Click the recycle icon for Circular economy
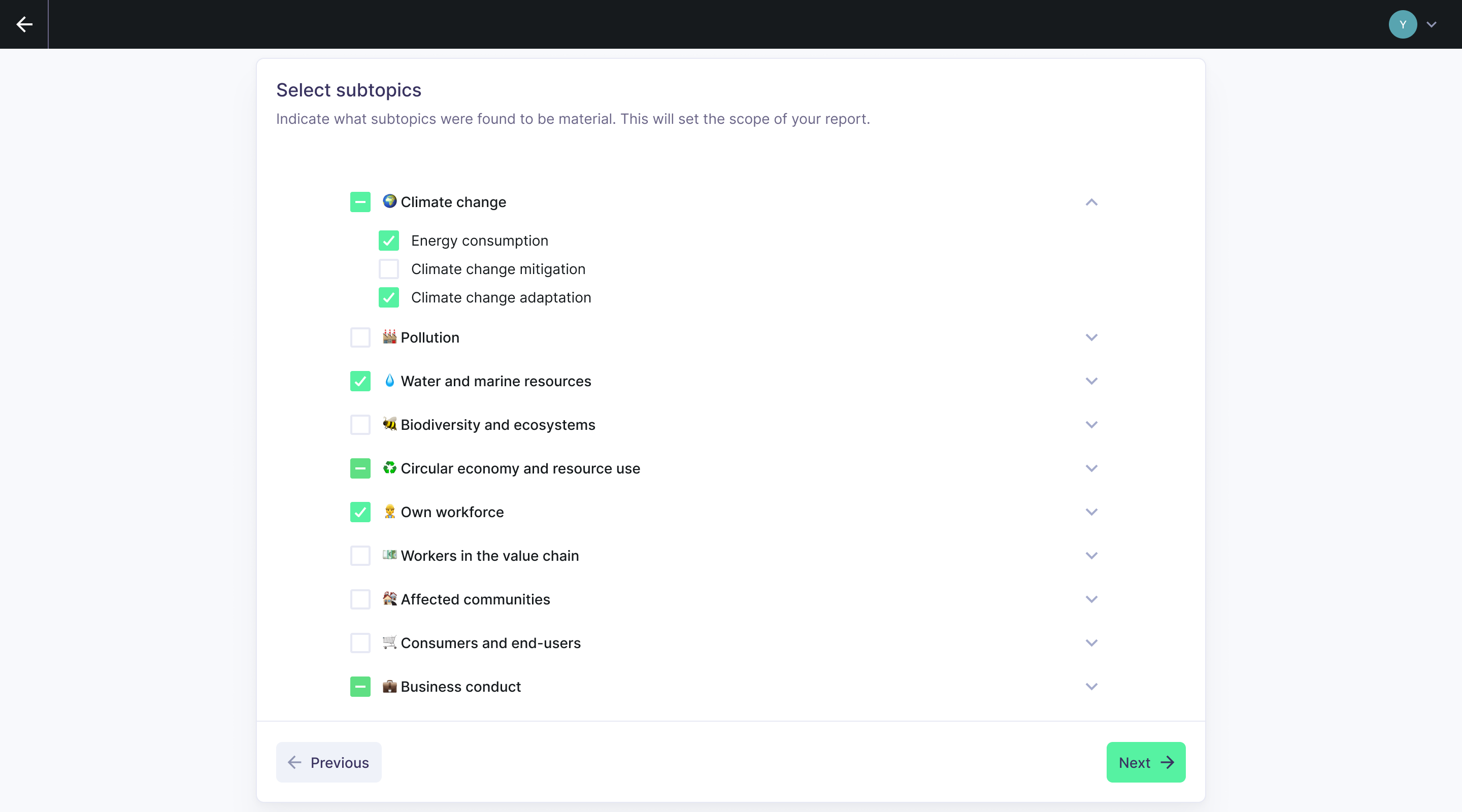This screenshot has height=812, width=1462. pos(389,467)
